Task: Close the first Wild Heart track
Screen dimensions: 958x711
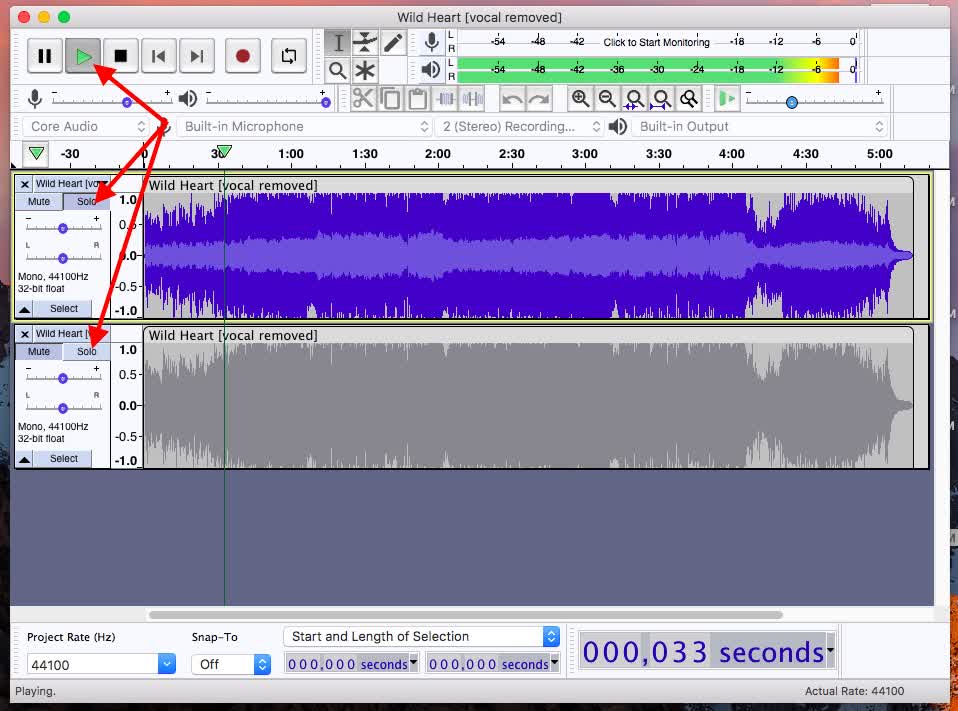Action: pyautogui.click(x=24, y=184)
